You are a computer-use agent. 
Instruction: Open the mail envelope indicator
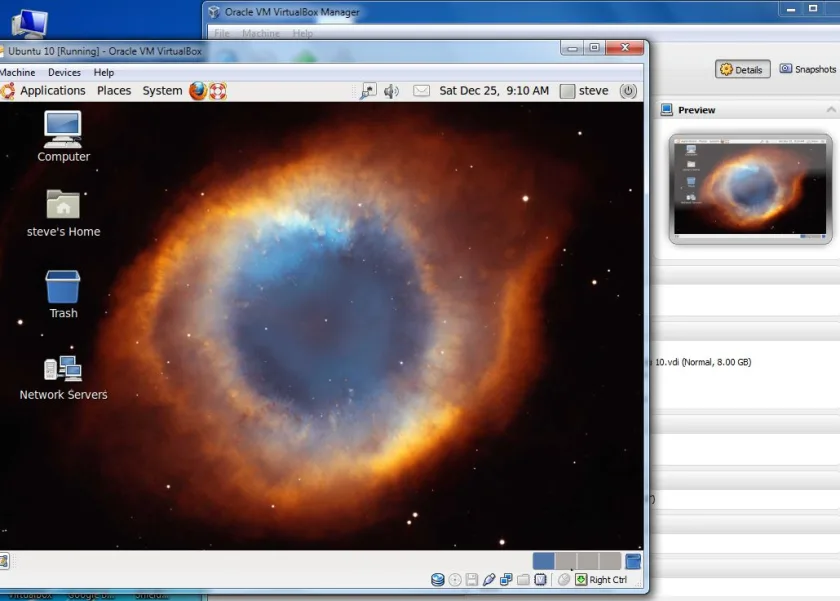pos(421,91)
